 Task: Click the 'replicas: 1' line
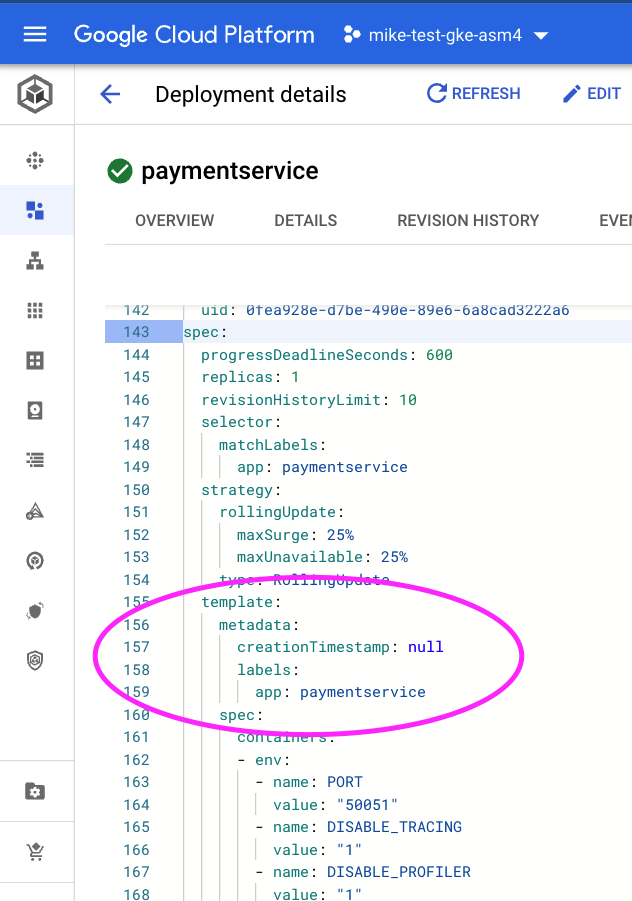coord(250,377)
